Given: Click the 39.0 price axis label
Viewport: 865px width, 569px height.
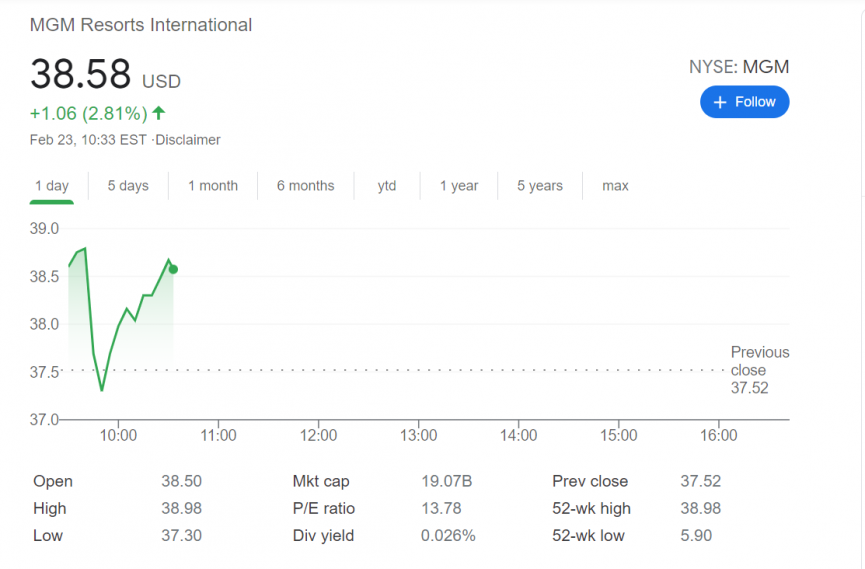Looking at the screenshot, I should click(x=44, y=228).
